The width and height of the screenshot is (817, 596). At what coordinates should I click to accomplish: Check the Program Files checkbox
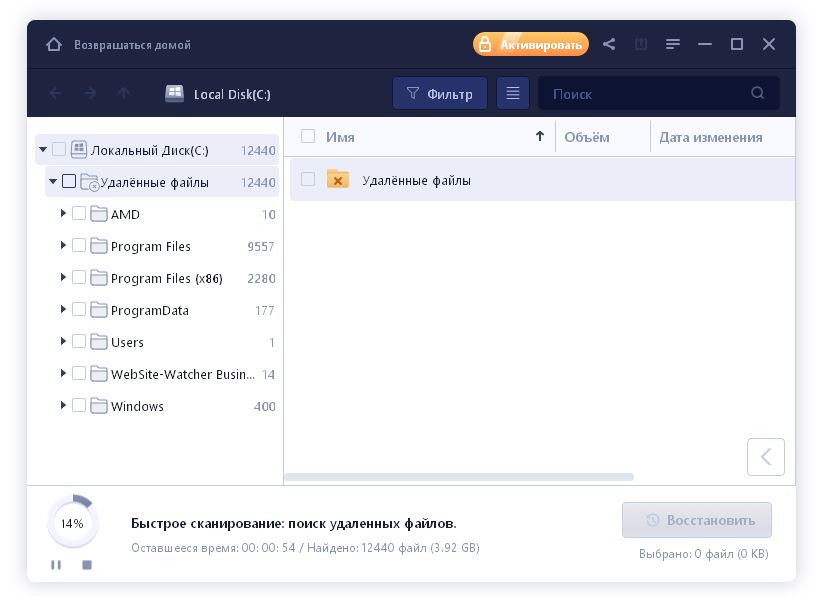tap(79, 245)
